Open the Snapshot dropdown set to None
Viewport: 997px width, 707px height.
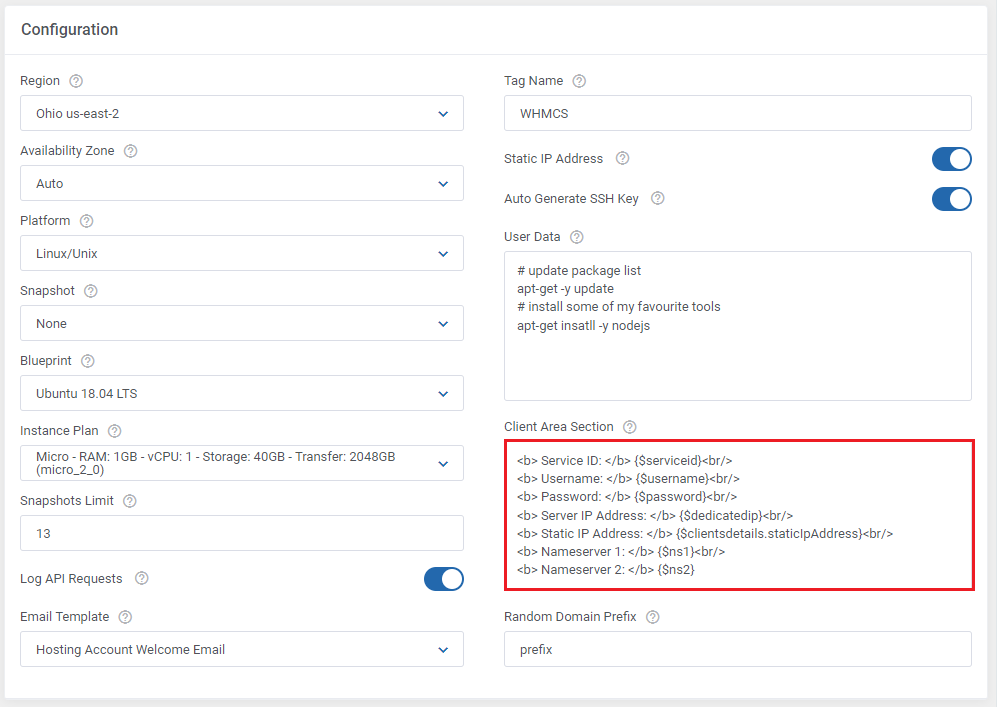click(x=242, y=323)
